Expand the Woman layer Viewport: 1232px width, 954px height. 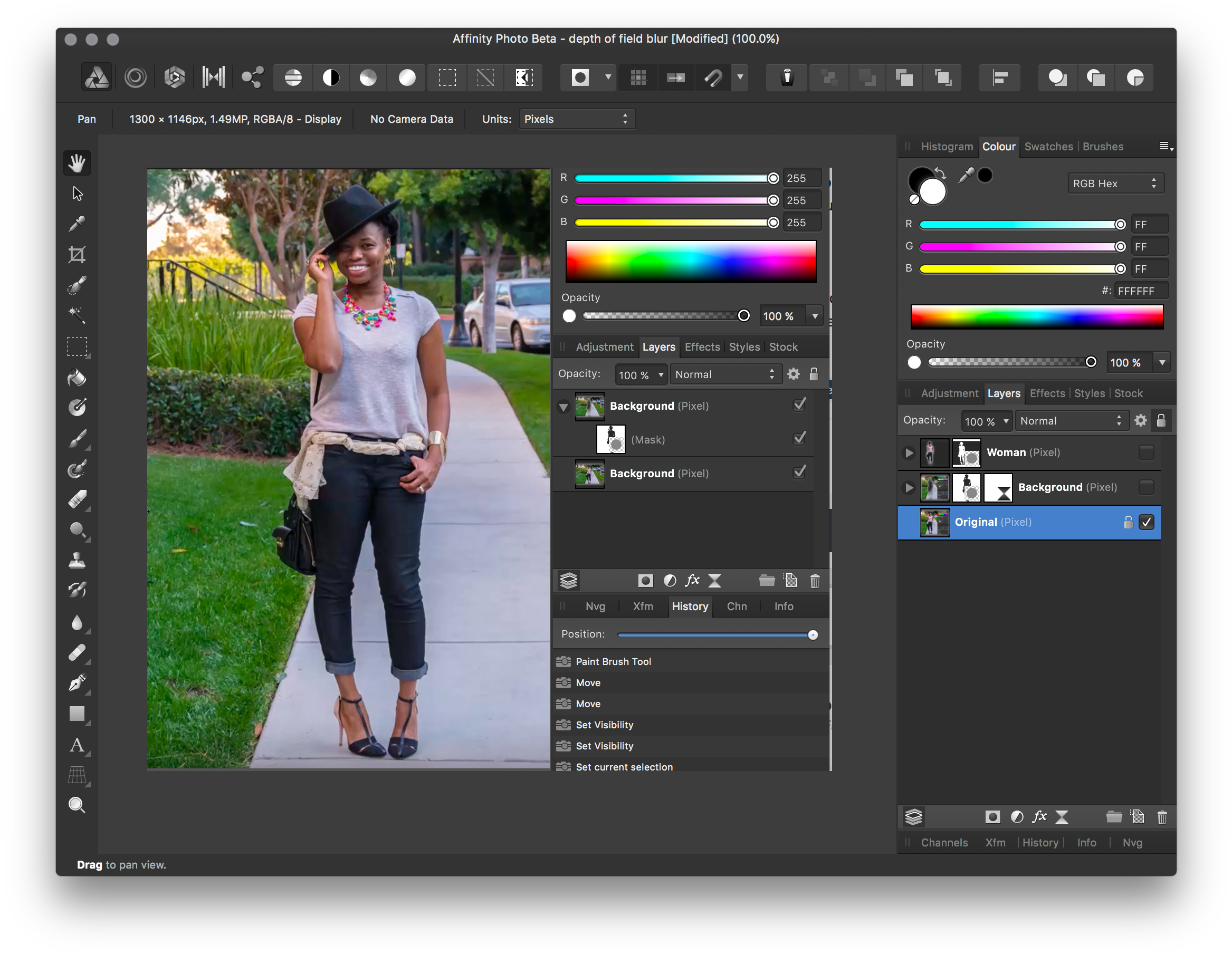click(909, 453)
